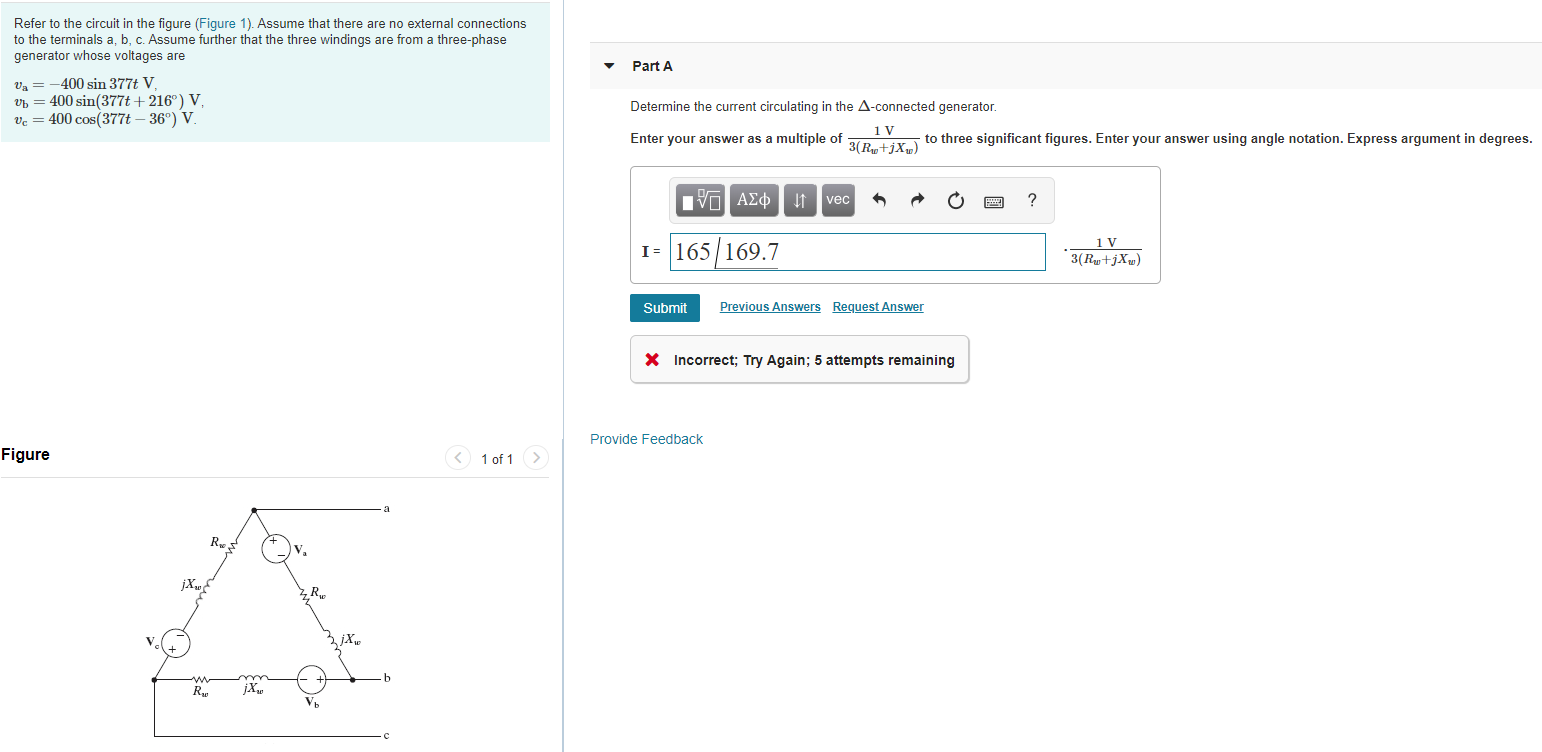Submit the answer

pyautogui.click(x=665, y=308)
